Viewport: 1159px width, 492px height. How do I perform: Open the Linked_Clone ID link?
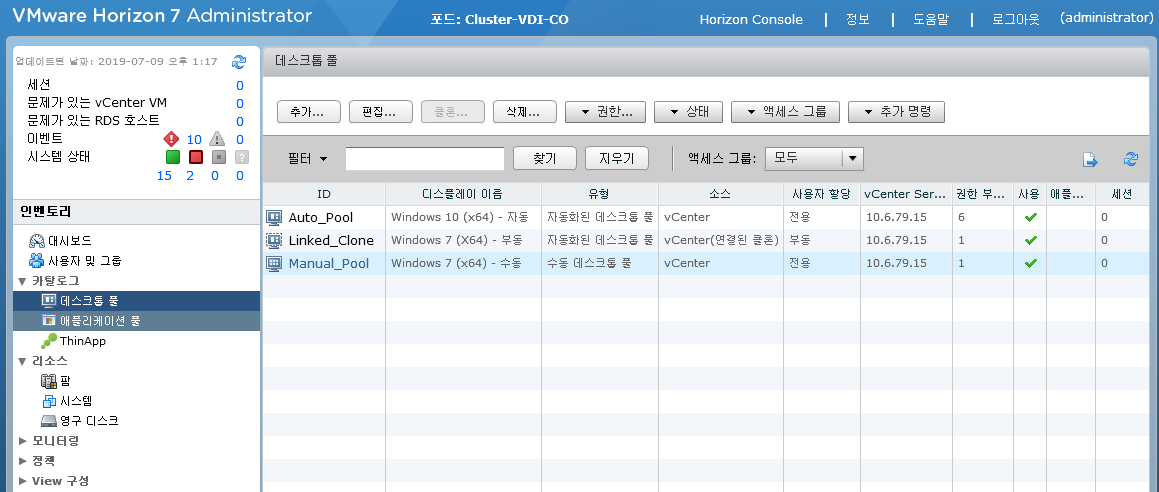coord(331,240)
